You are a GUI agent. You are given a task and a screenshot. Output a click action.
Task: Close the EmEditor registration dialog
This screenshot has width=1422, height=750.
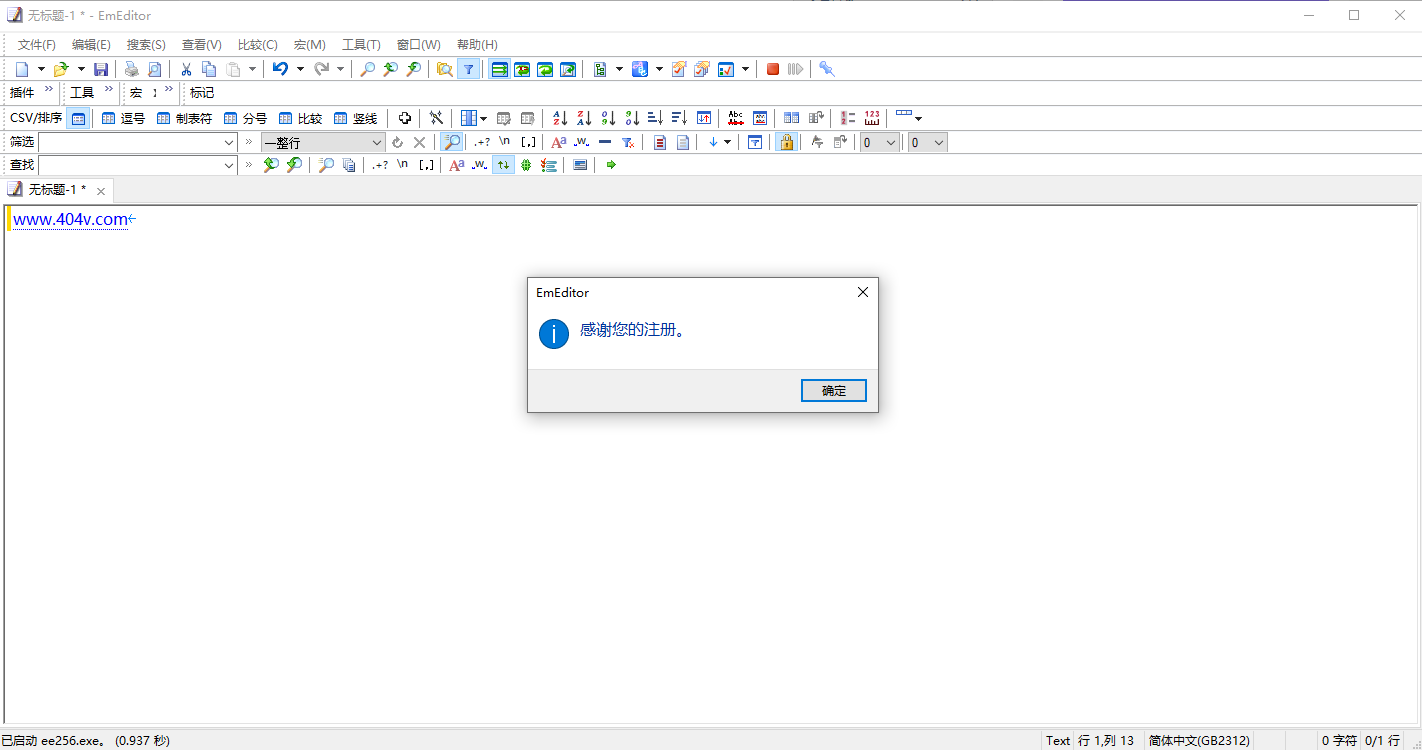click(863, 292)
